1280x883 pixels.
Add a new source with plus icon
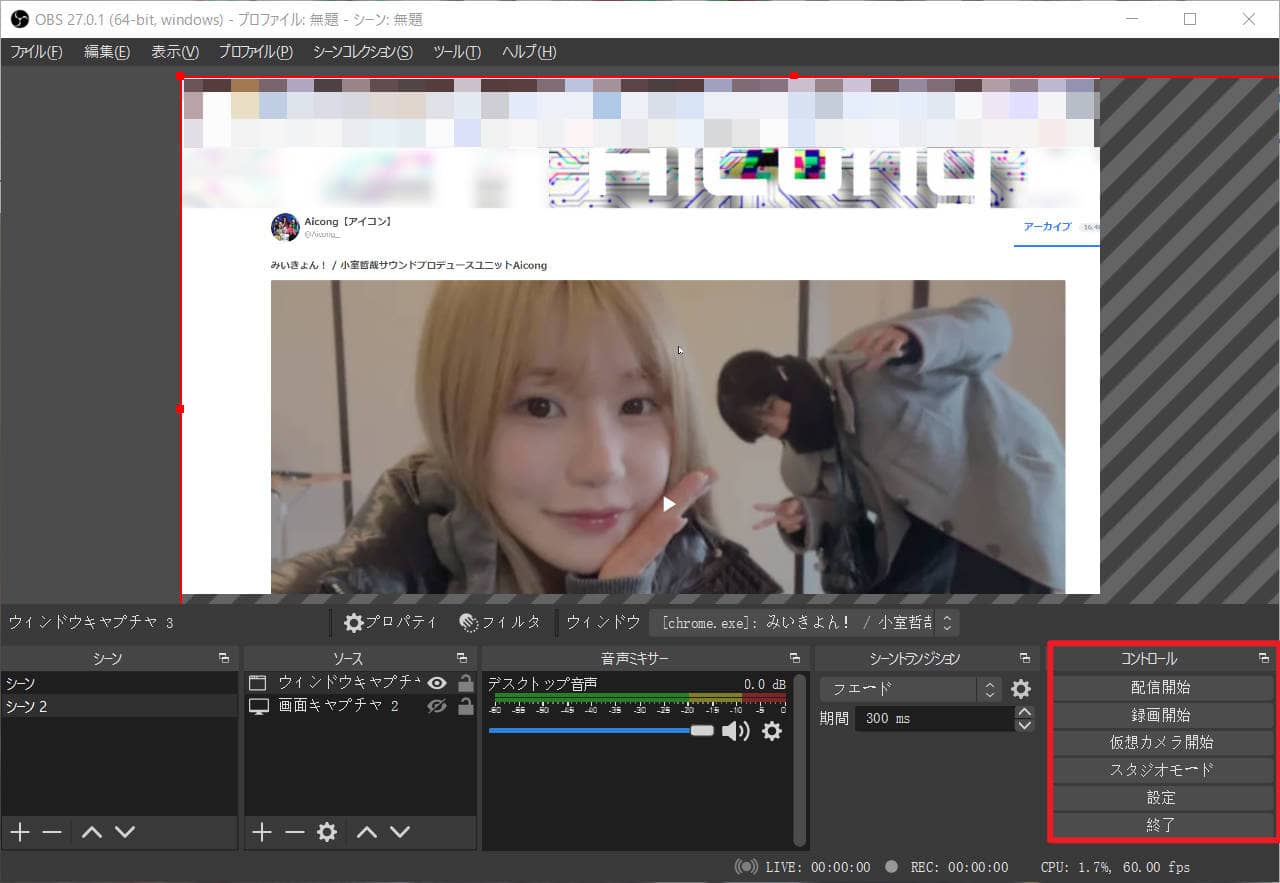(x=262, y=832)
